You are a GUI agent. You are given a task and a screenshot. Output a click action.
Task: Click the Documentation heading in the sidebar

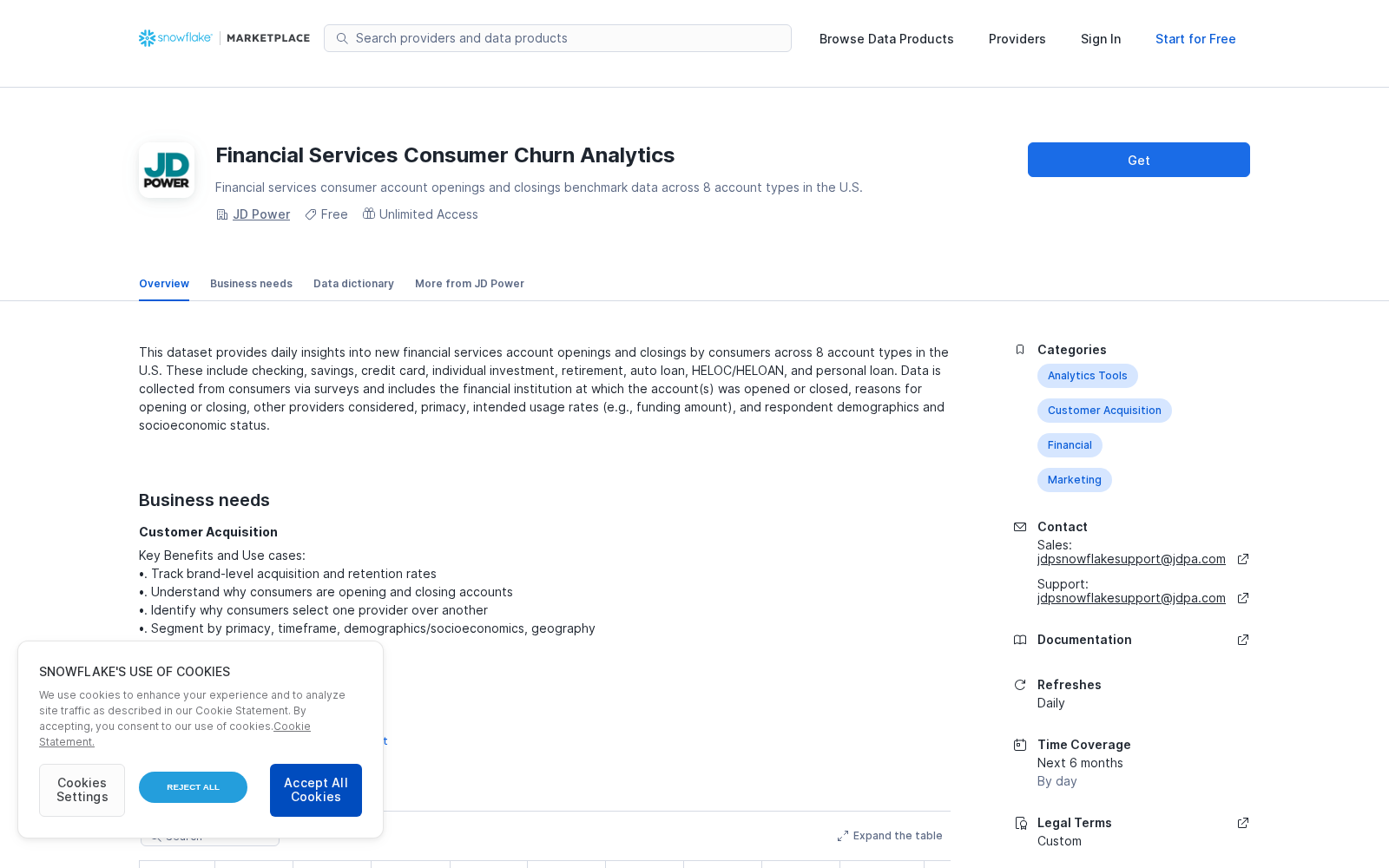(x=1084, y=640)
